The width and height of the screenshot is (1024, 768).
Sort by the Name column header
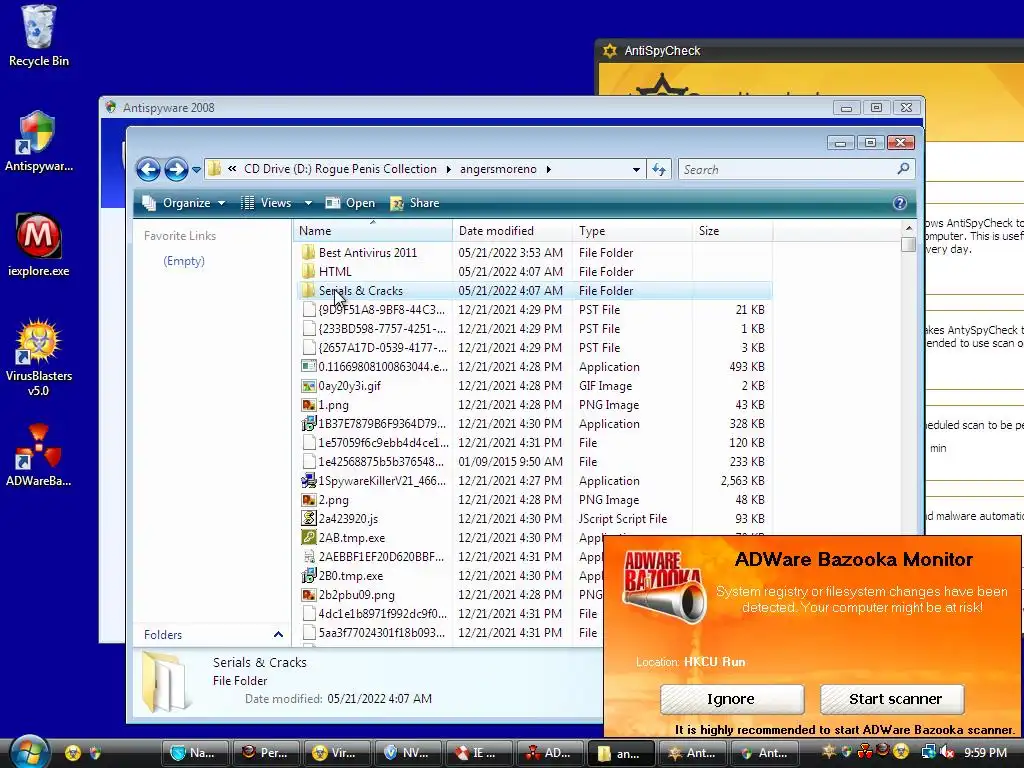372,231
